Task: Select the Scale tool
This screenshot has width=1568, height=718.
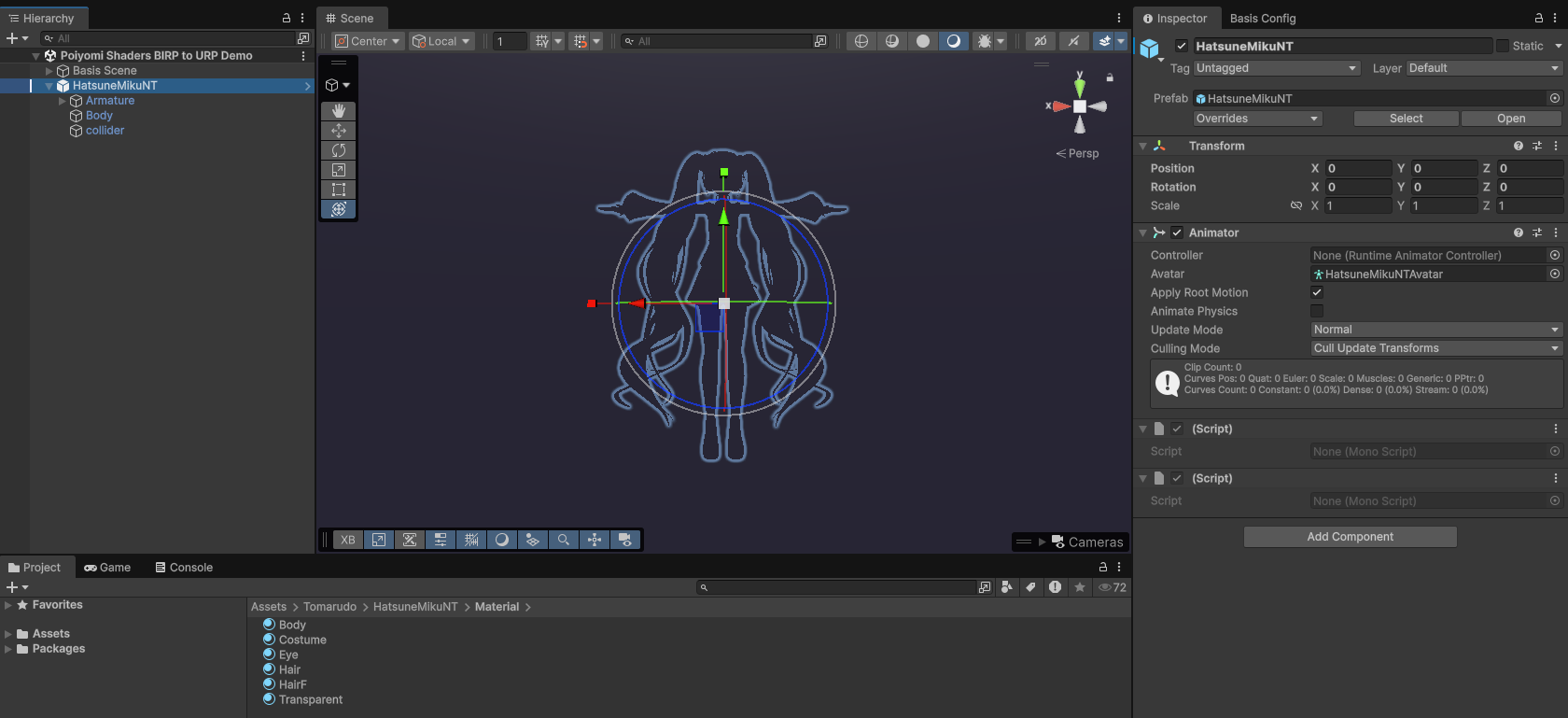Action: pos(339,170)
